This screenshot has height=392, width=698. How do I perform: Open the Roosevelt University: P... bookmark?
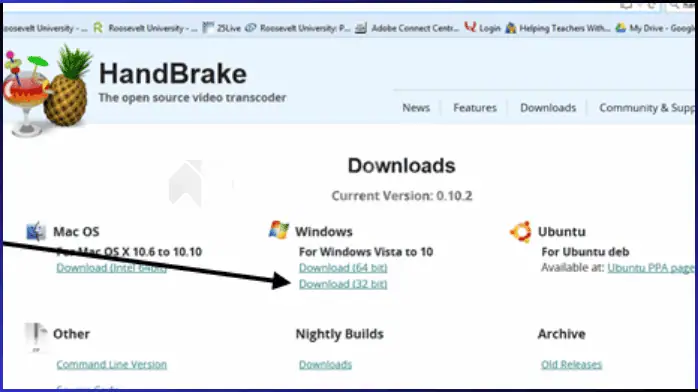coord(298,28)
